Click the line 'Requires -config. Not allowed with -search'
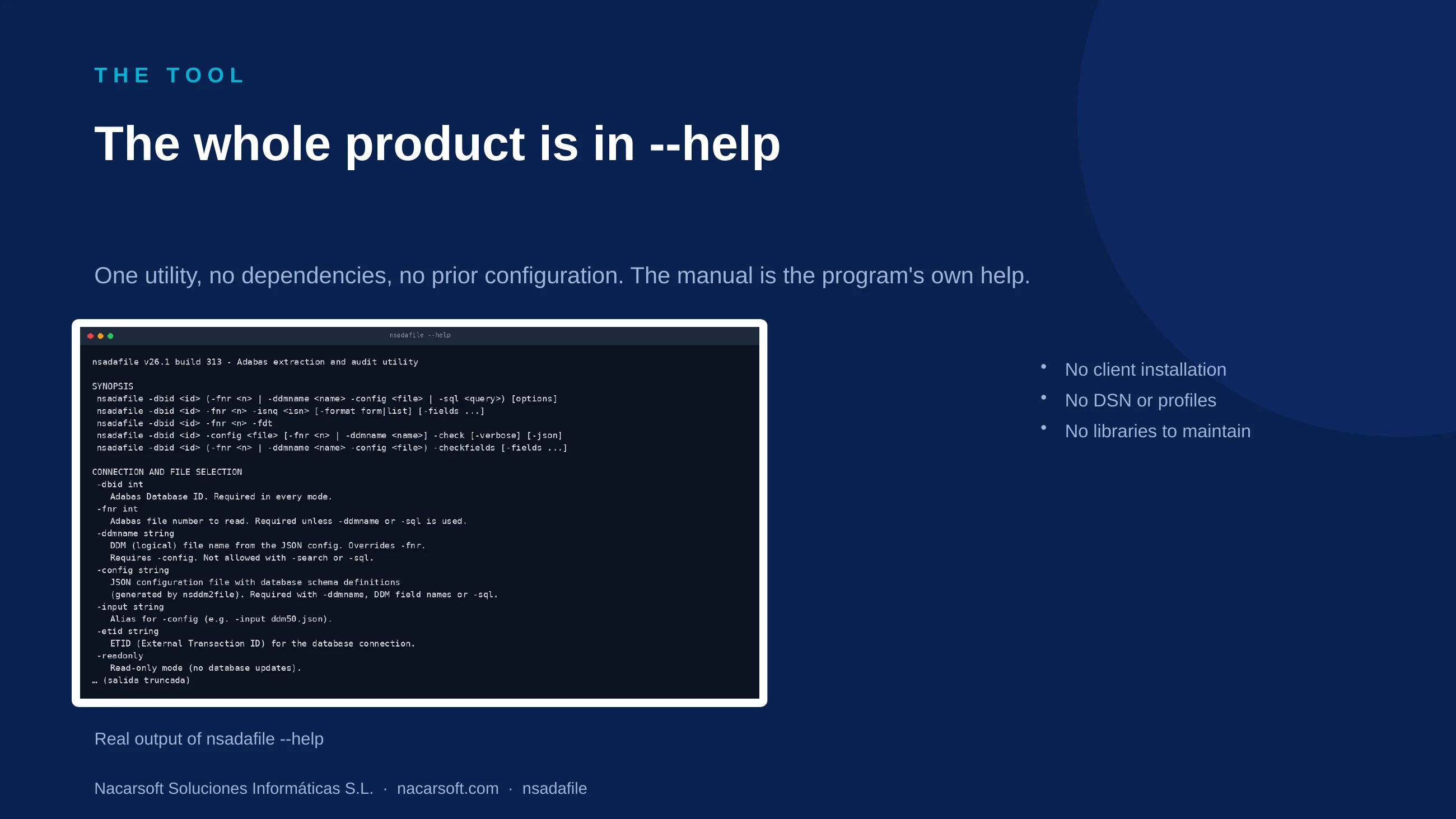 [241, 558]
